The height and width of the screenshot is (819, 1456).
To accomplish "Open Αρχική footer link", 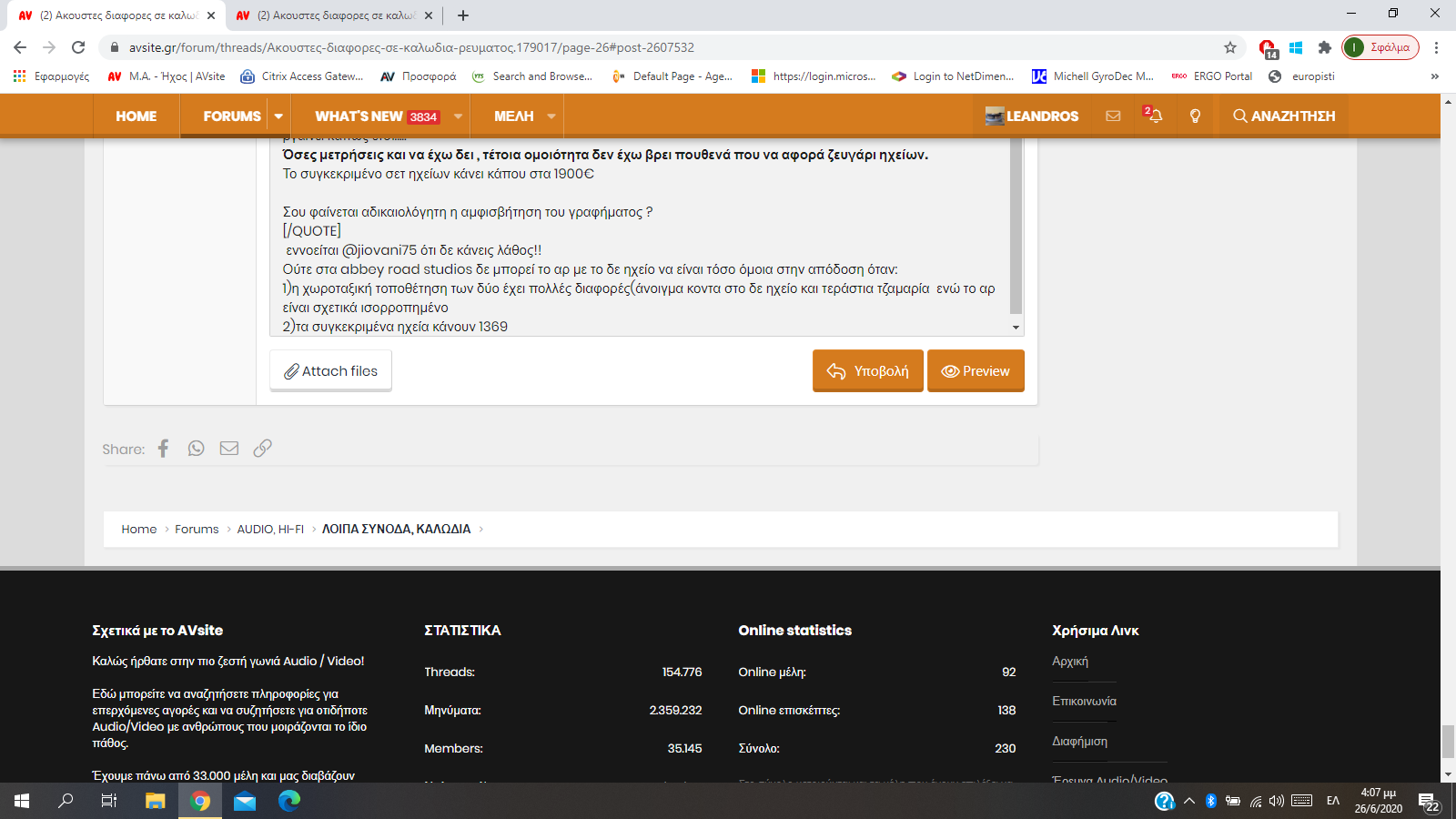I will (x=1070, y=661).
